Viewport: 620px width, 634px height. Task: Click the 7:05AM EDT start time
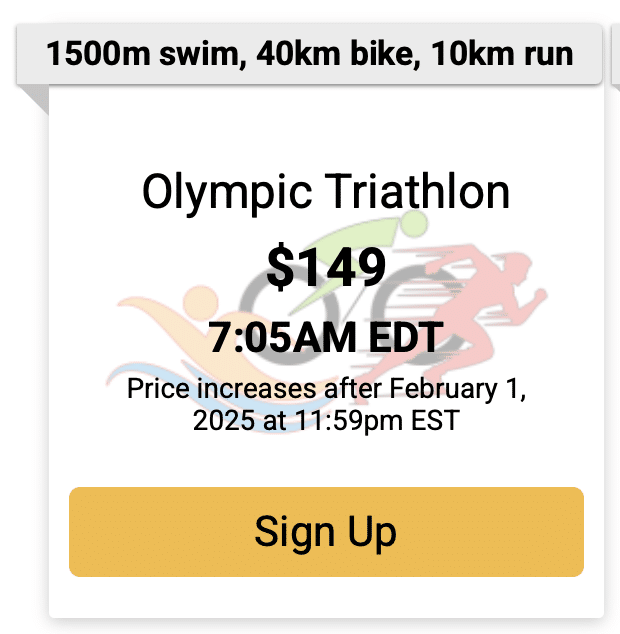pyautogui.click(x=325, y=338)
